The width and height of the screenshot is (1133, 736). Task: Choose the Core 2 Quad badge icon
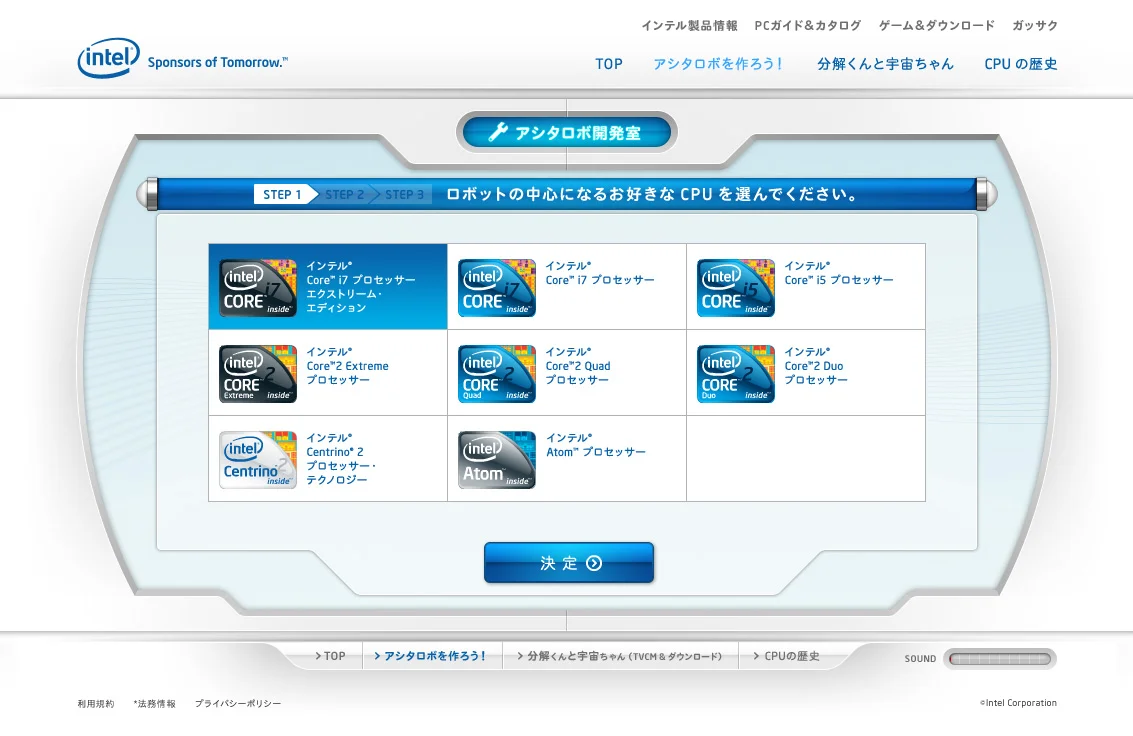click(x=497, y=373)
